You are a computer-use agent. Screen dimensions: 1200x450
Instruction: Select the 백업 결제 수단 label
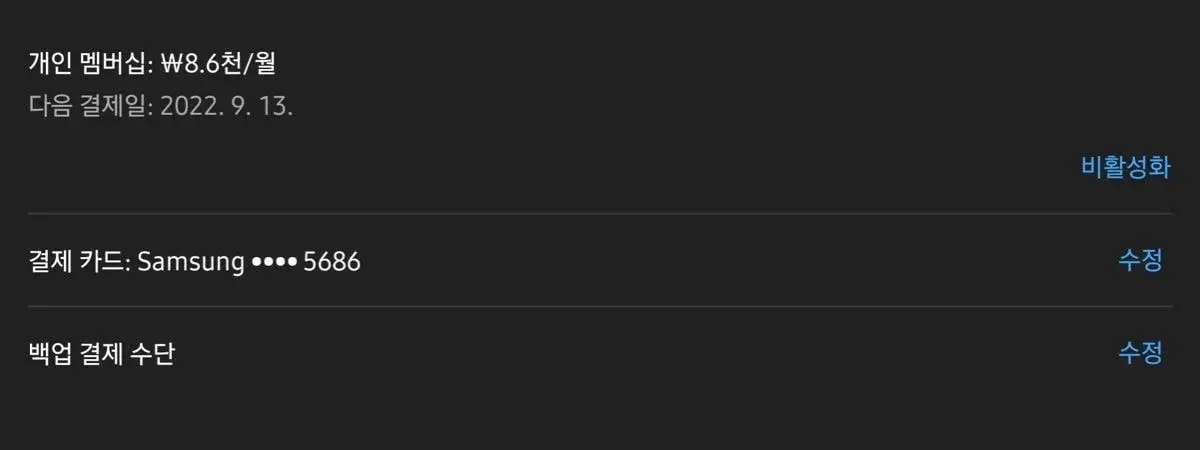point(102,354)
